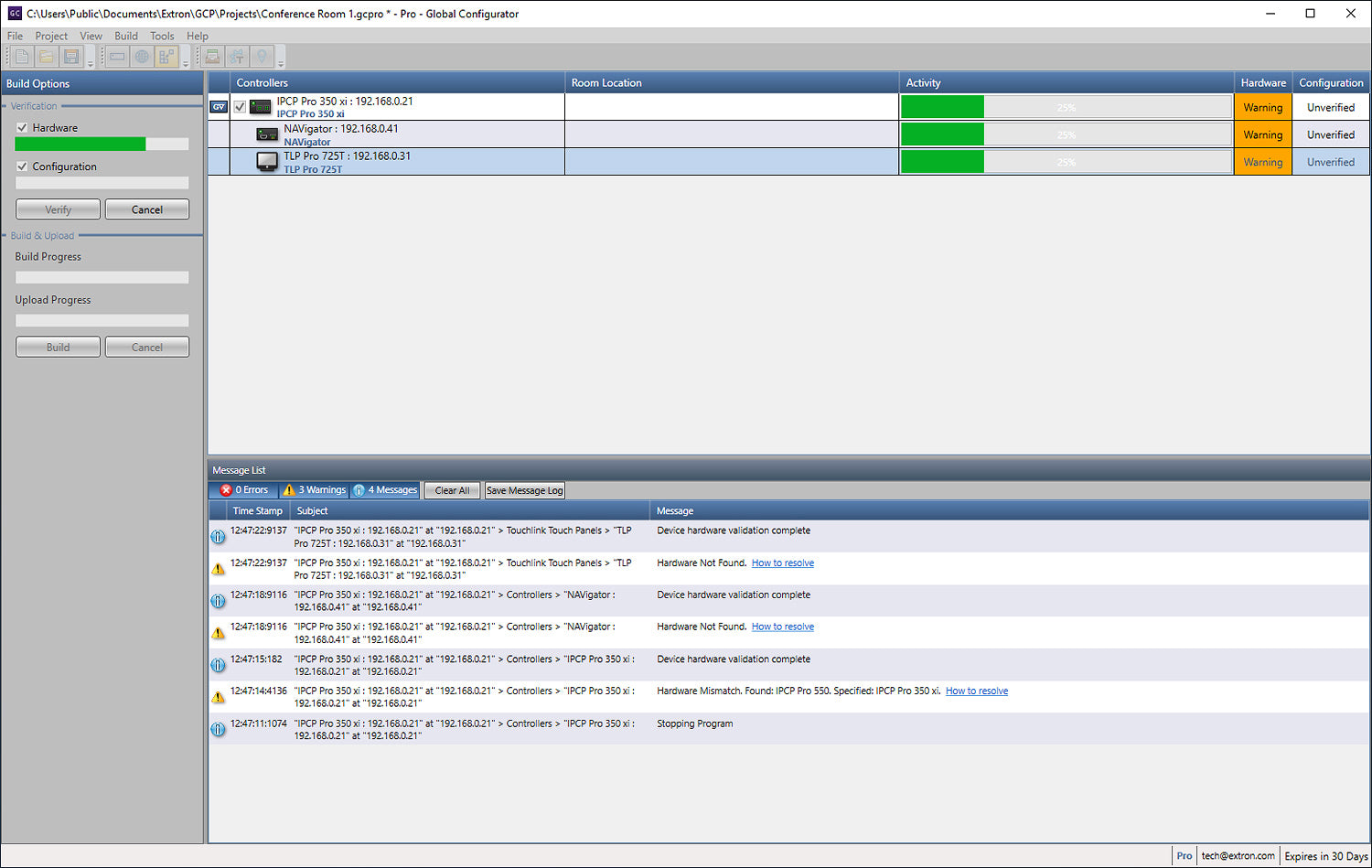Click the Time Stamp column header
The height and width of the screenshot is (868, 1372).
pyautogui.click(x=258, y=511)
